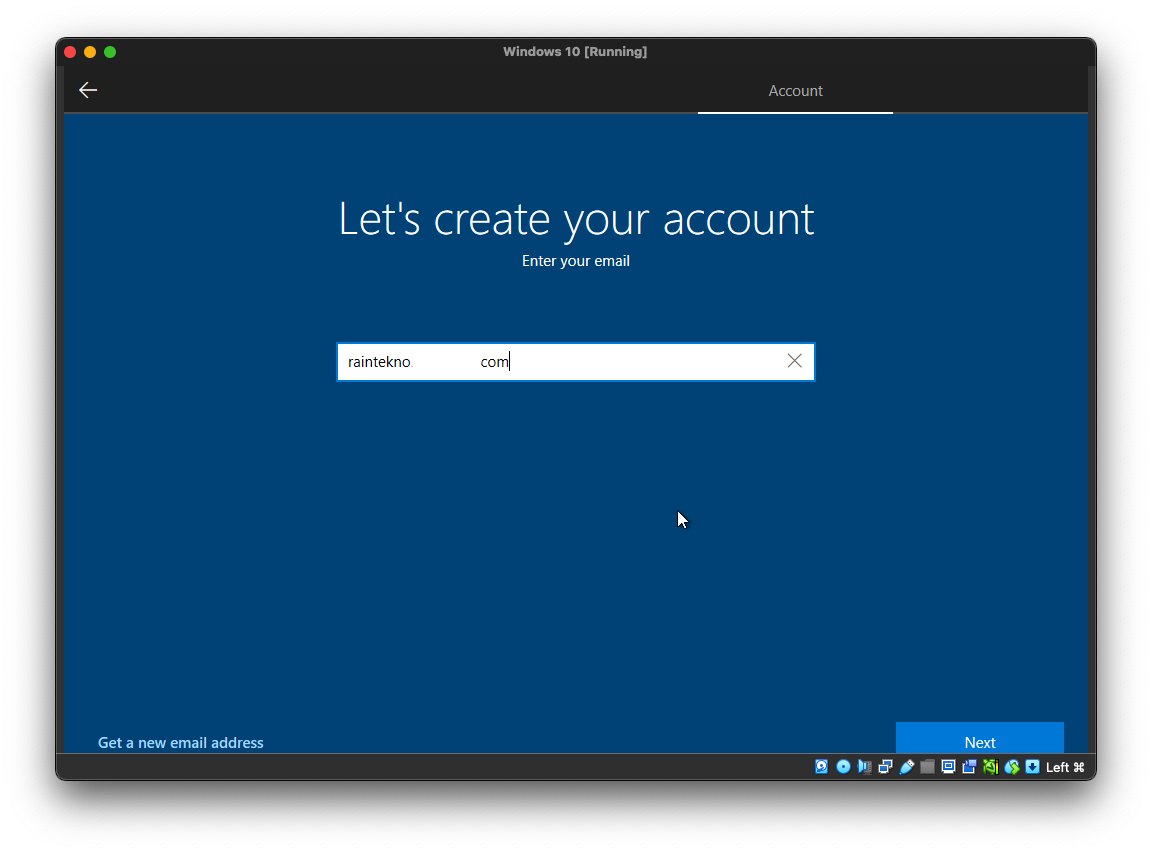Click the USB devices icon

906,767
